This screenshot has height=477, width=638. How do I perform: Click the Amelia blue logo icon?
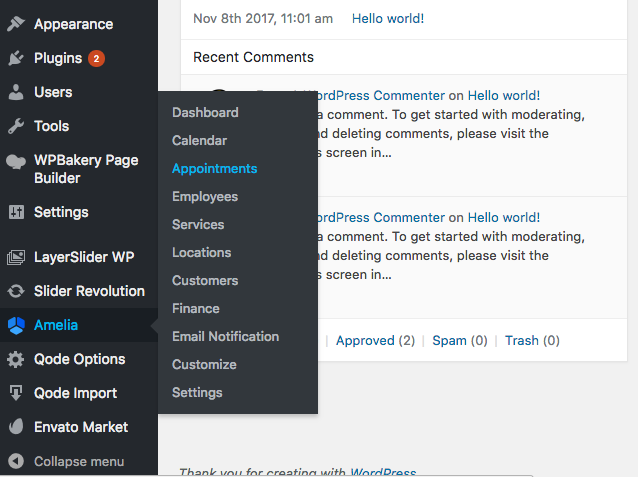tap(16, 325)
